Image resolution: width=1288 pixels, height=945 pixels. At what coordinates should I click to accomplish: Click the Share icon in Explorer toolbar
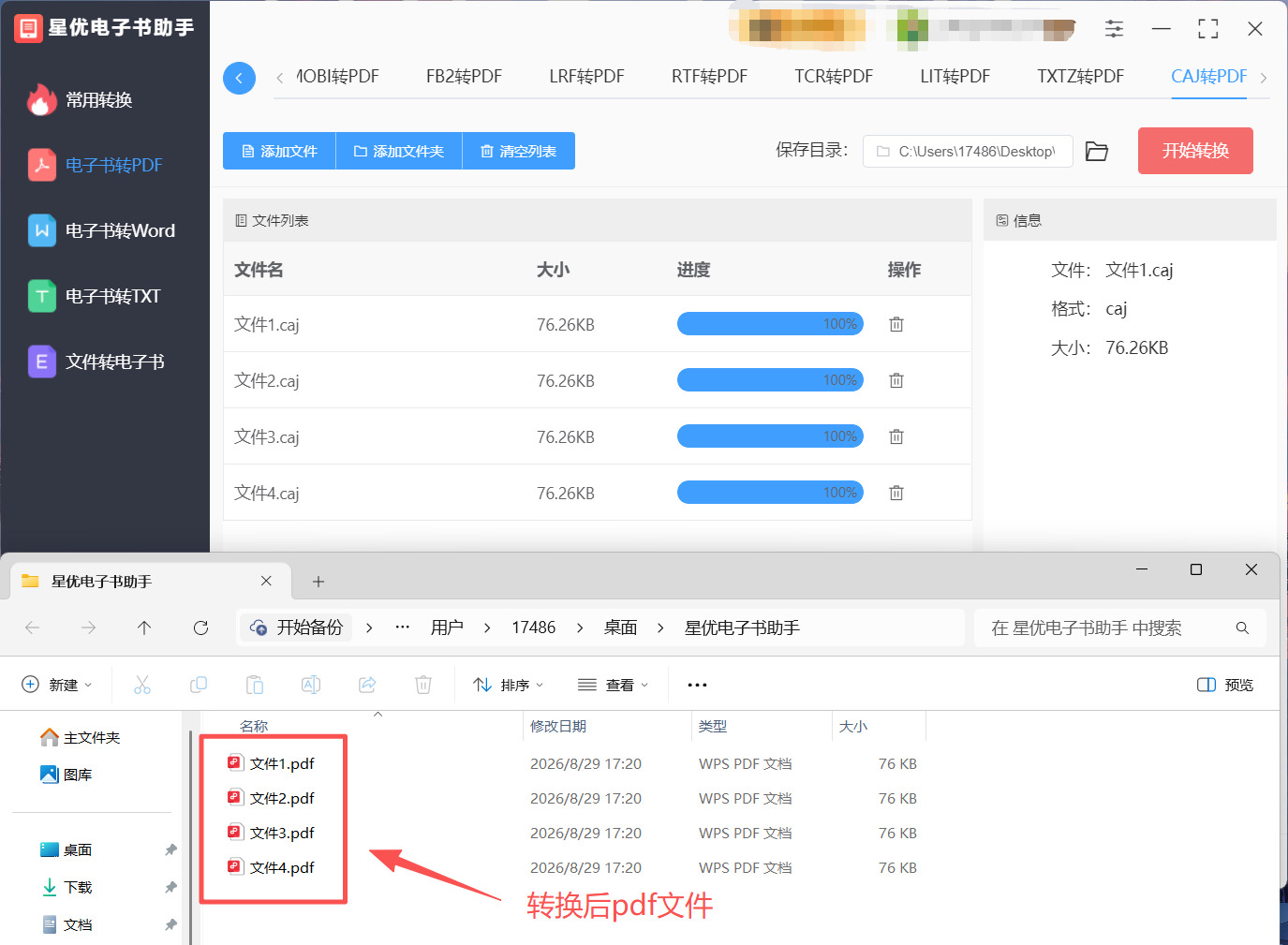pyautogui.click(x=367, y=685)
